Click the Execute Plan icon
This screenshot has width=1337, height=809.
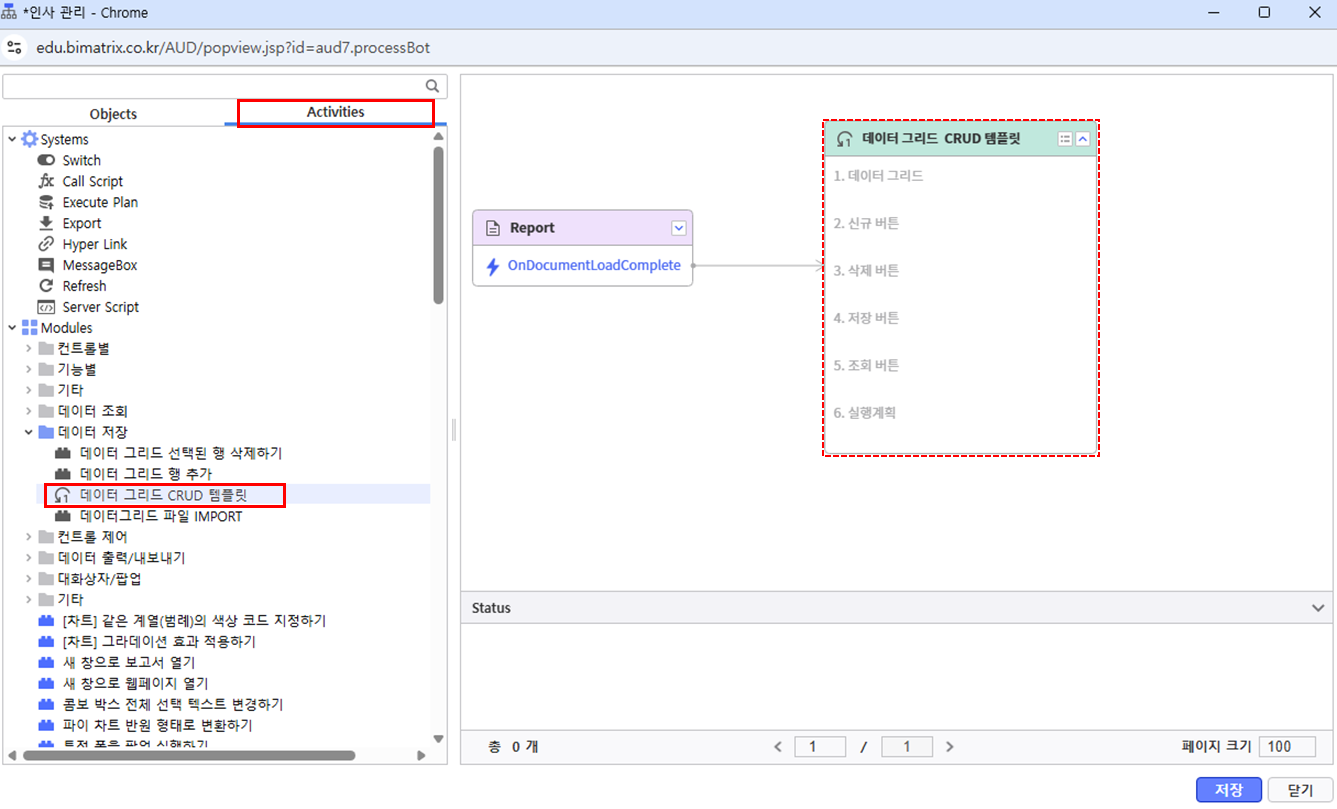pyautogui.click(x=46, y=202)
